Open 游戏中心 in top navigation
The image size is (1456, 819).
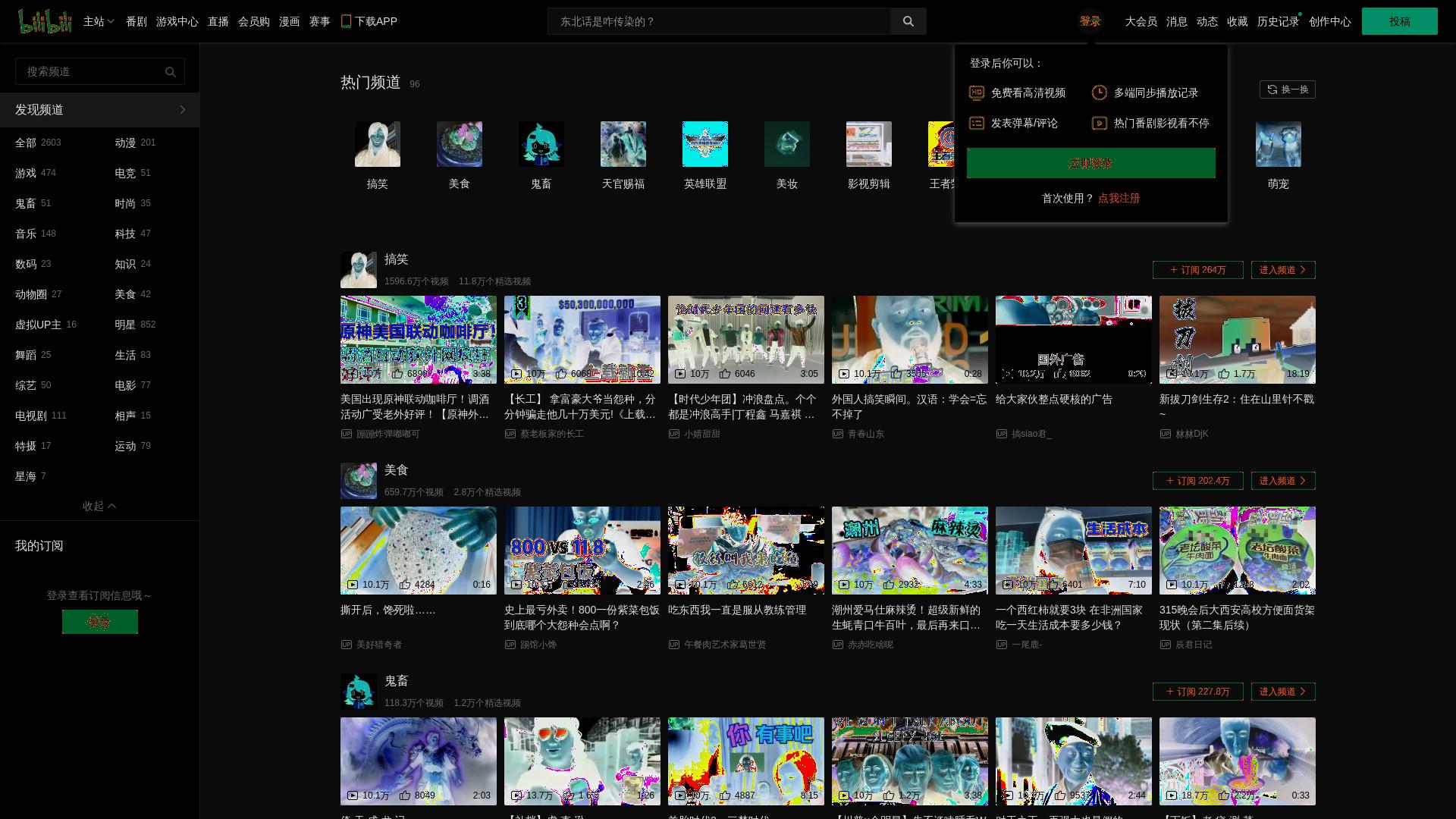(x=177, y=21)
